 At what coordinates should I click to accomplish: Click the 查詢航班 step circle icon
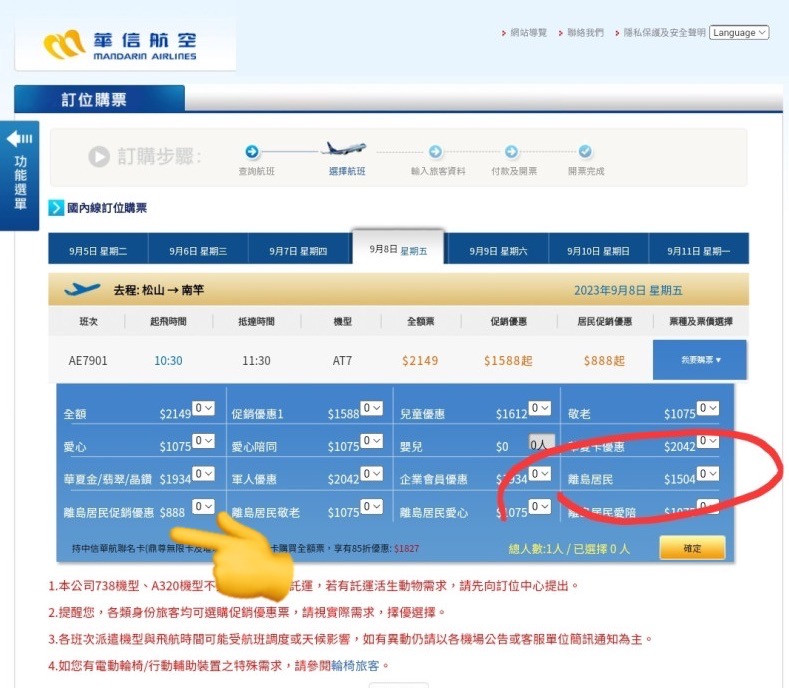pyautogui.click(x=252, y=151)
